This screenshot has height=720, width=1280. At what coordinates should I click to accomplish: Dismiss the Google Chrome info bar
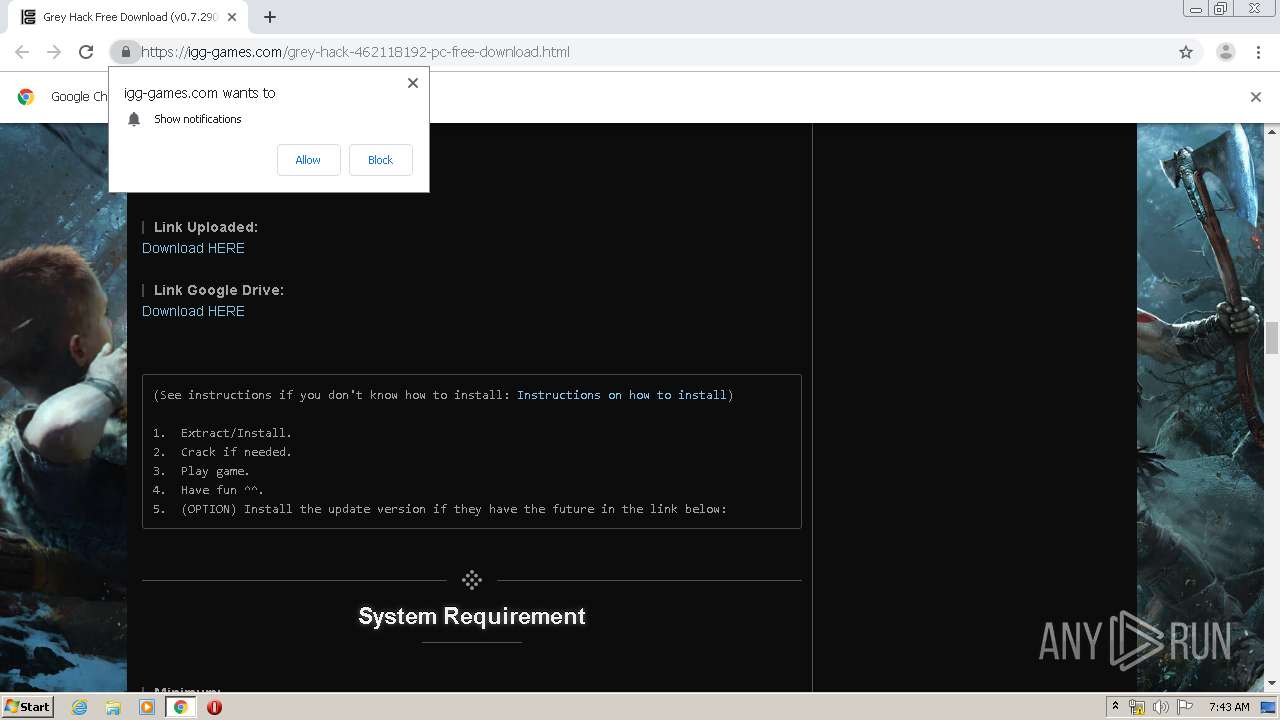1255,97
